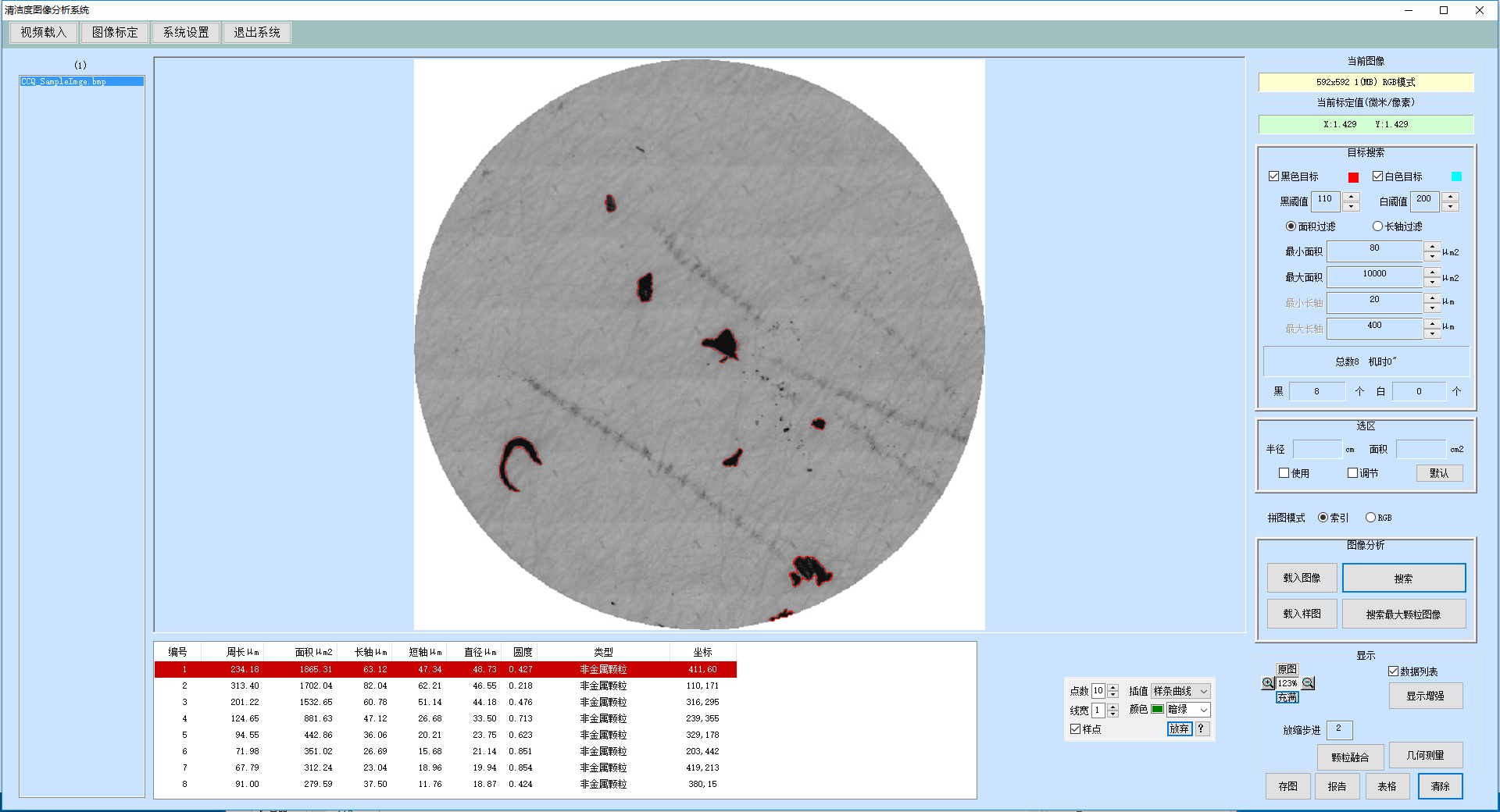The height and width of the screenshot is (812, 1500).
Task: Click the zoom out magnifier icon
Action: 1308,683
